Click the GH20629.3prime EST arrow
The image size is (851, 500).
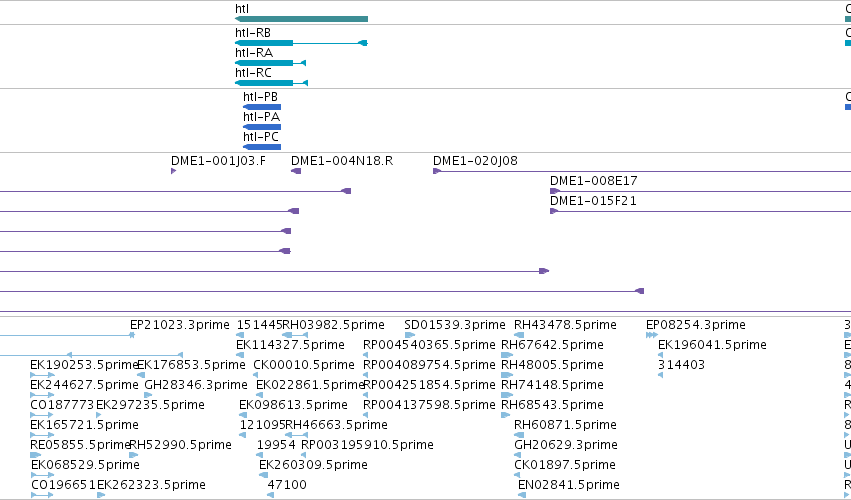(519, 455)
